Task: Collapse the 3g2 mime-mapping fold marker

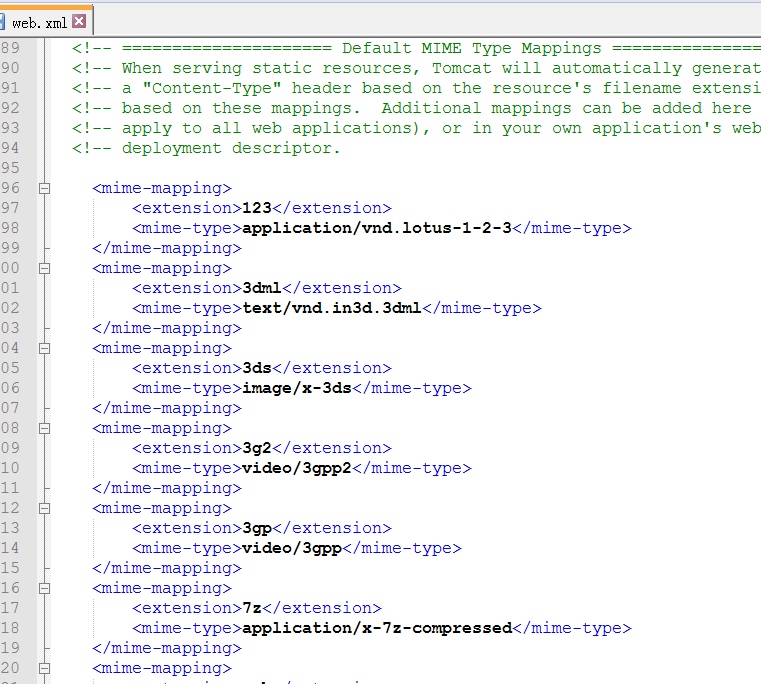Action: click(44, 429)
